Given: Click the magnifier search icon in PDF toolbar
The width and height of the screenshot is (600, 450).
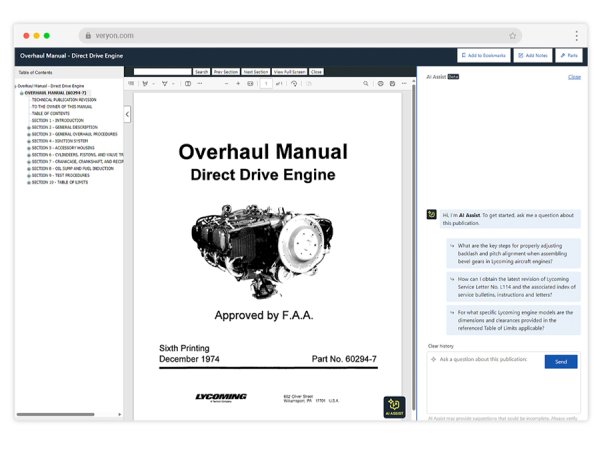Looking at the screenshot, I should (366, 84).
